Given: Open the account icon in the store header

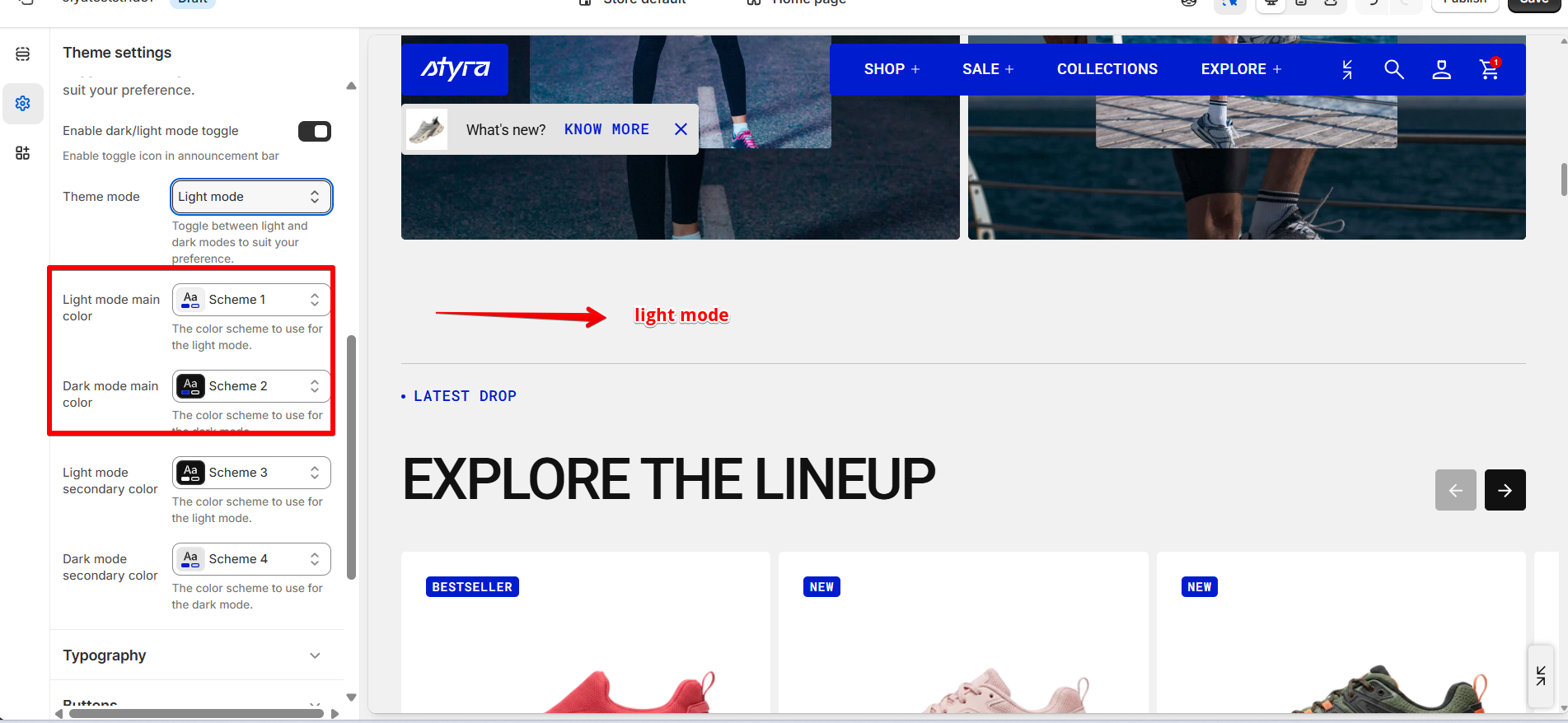Looking at the screenshot, I should [x=1441, y=69].
